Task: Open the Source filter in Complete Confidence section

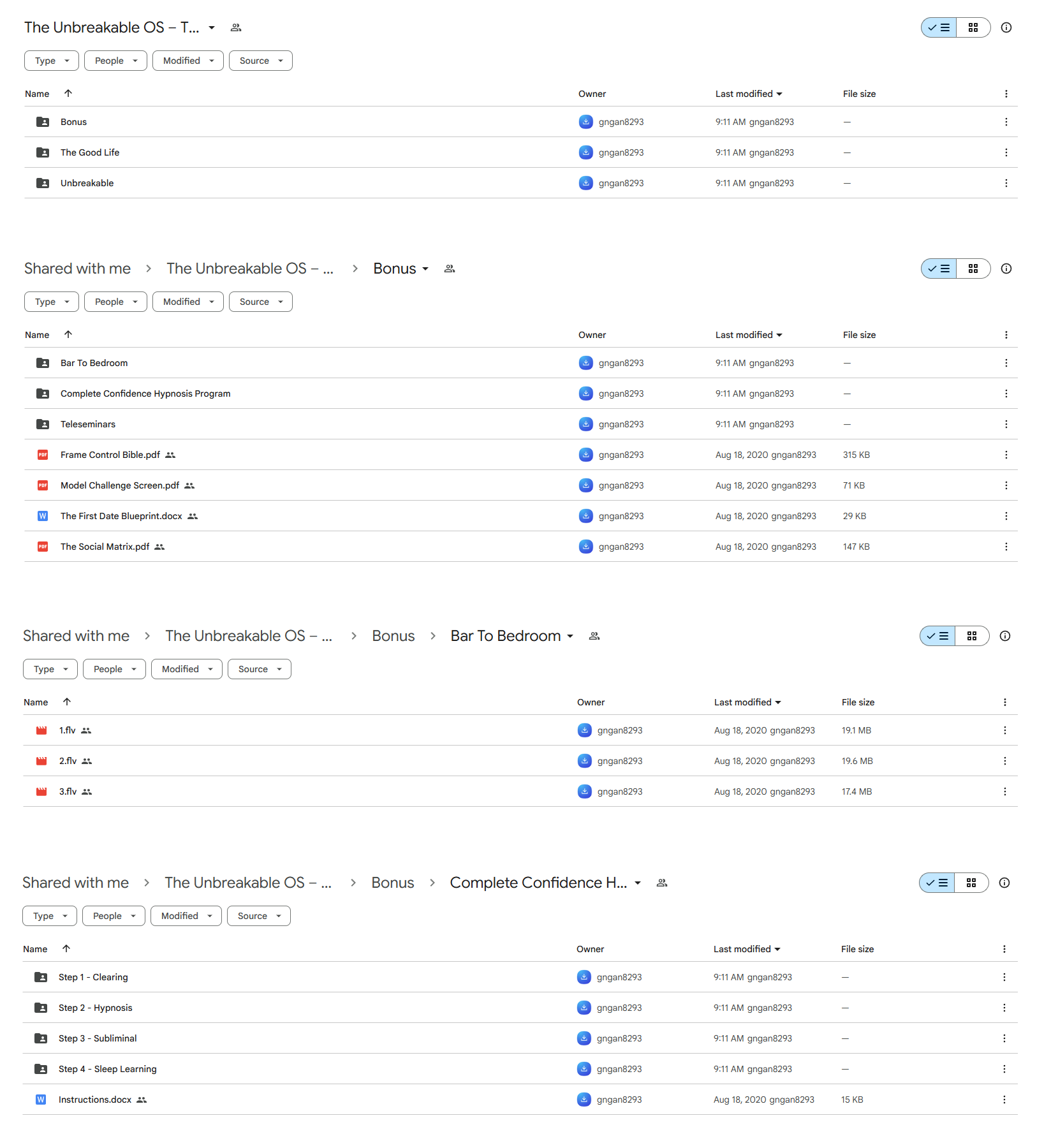Action: [259, 916]
